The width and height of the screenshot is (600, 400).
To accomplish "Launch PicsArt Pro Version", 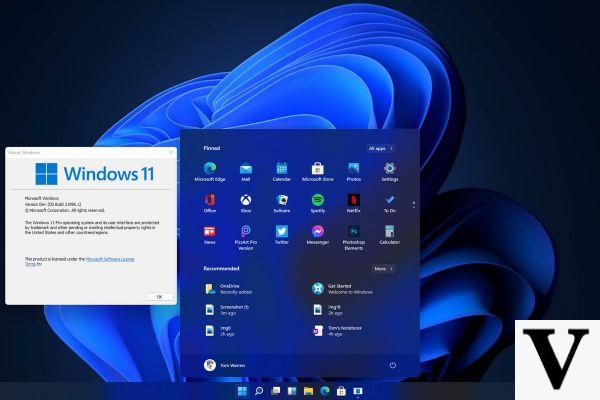I will point(246,237).
